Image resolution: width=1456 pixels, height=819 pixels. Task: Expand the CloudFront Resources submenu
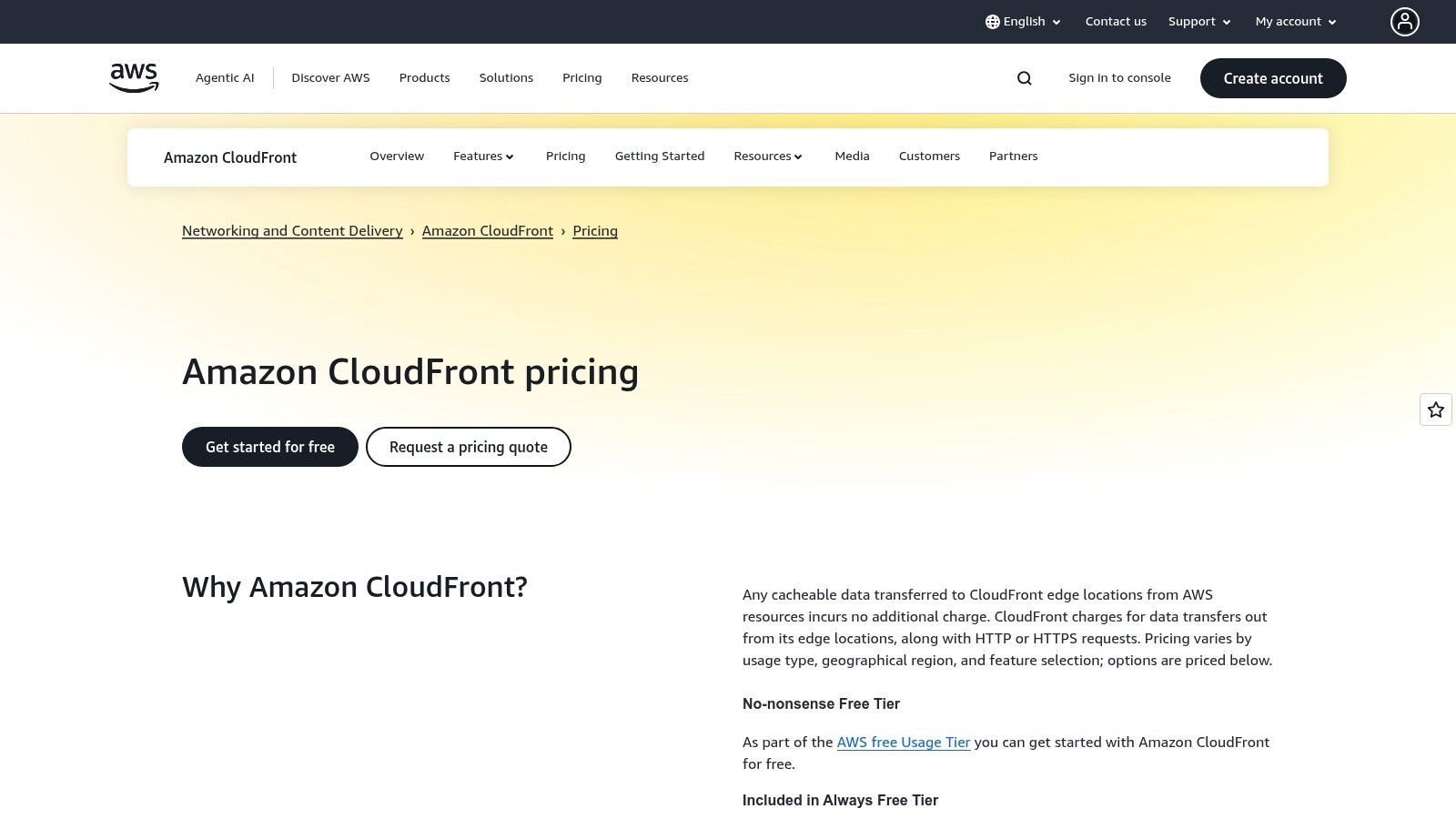768,157
